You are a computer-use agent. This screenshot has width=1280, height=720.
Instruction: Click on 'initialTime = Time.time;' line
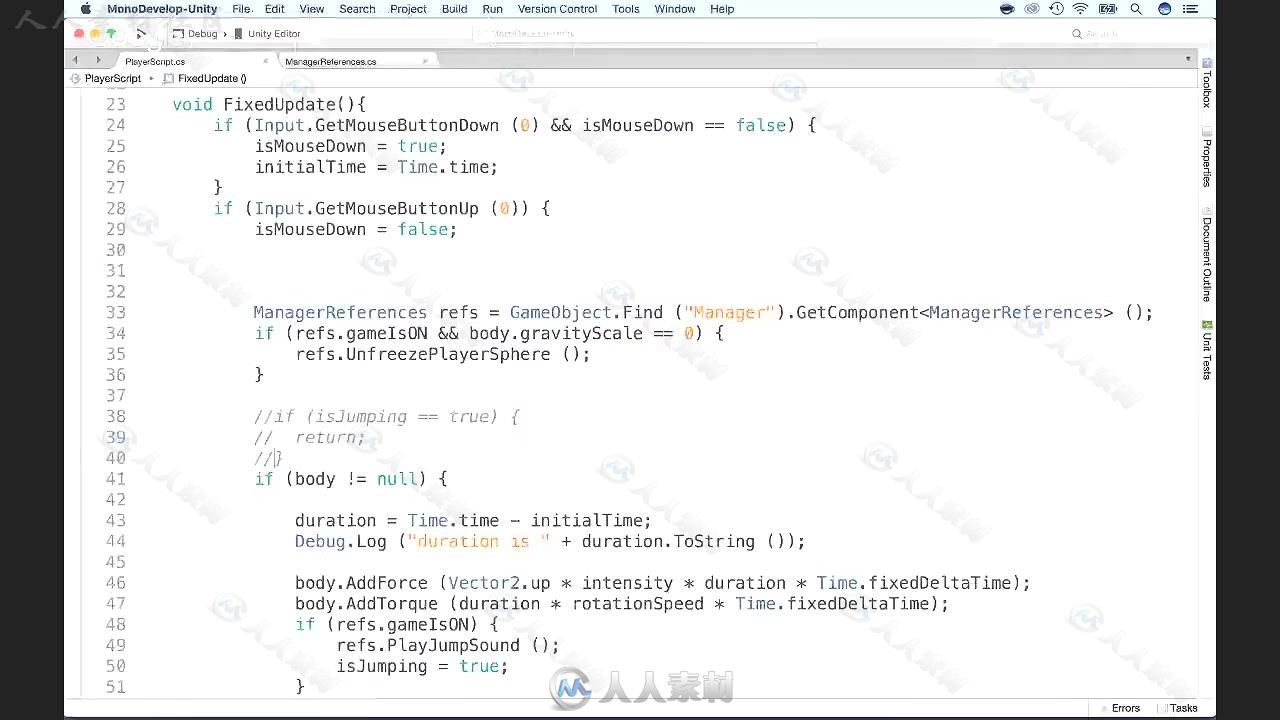[x=376, y=167]
